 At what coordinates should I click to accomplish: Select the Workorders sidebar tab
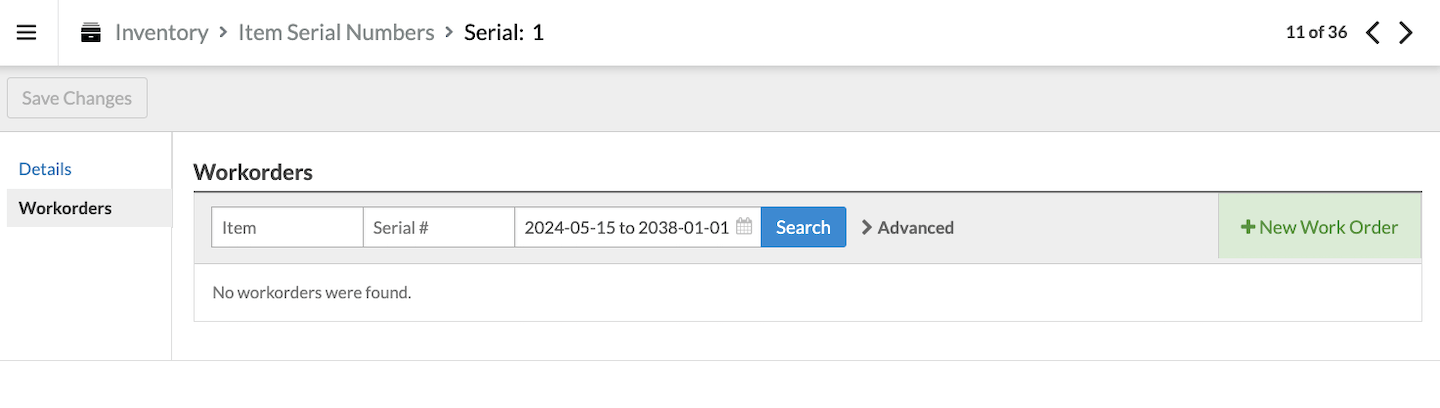(65, 208)
